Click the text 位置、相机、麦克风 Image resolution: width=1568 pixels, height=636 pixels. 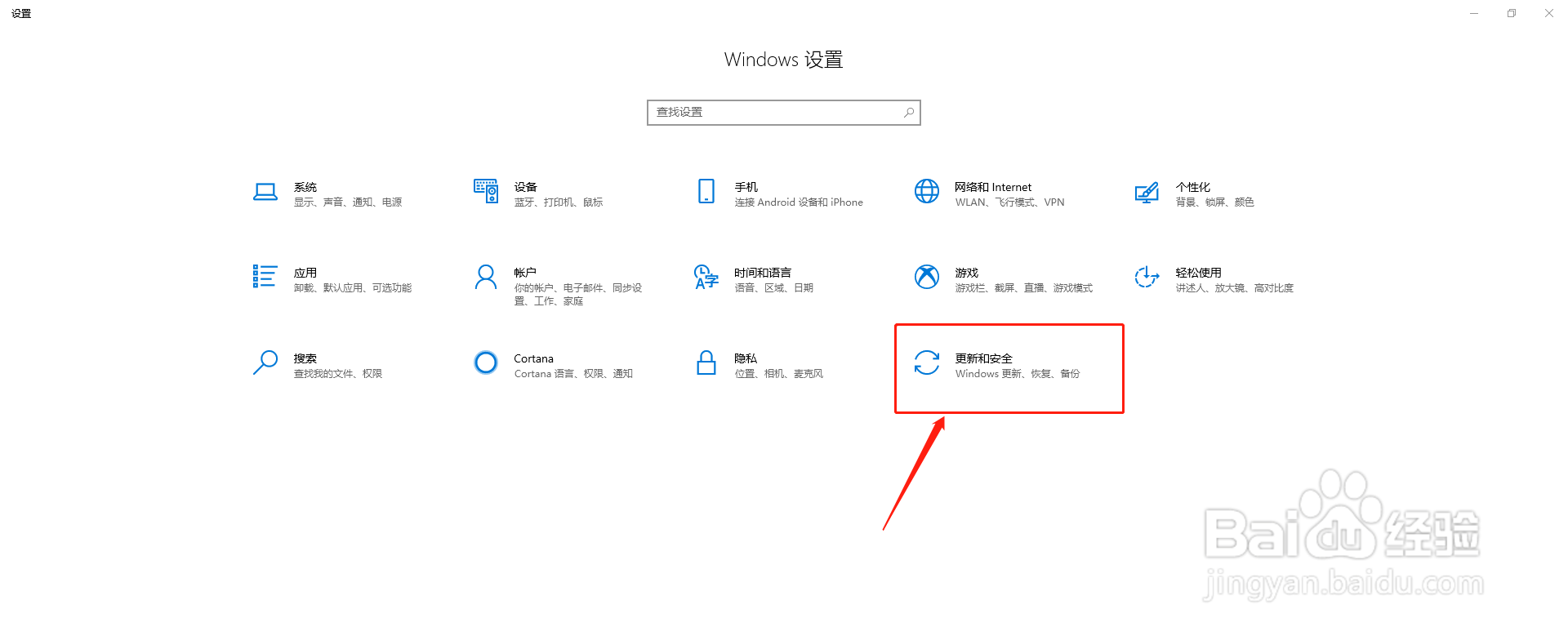[779, 374]
